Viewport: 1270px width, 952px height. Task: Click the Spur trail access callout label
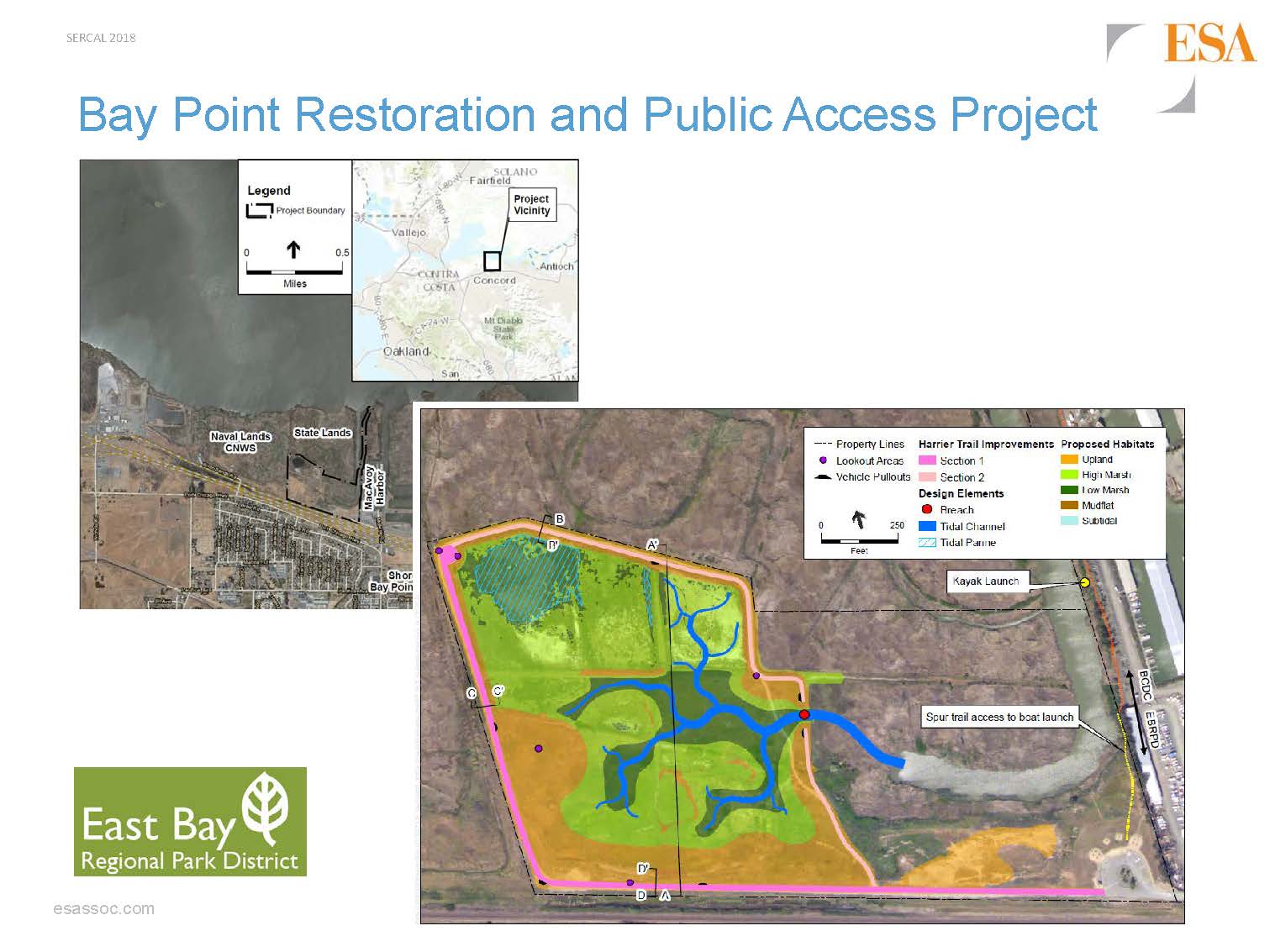click(x=999, y=717)
